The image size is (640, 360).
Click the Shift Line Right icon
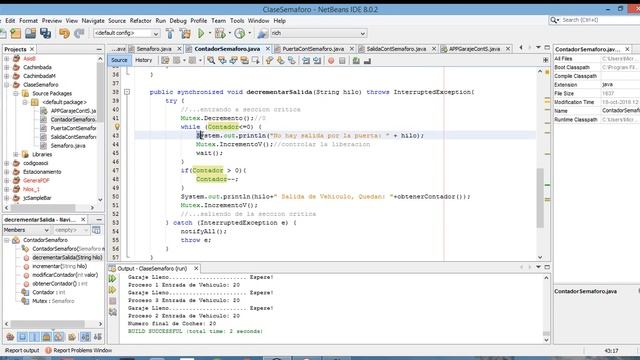[317, 60]
